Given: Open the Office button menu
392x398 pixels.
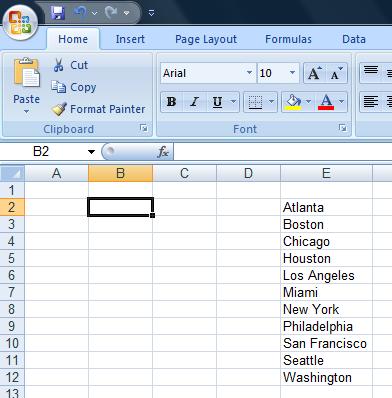Looking at the screenshot, I should [20, 22].
